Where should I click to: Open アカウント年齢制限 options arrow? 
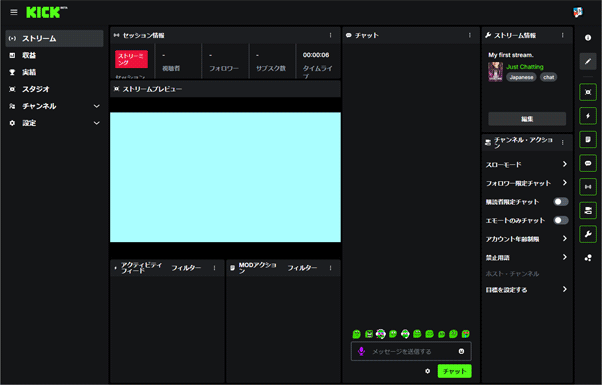click(x=564, y=239)
